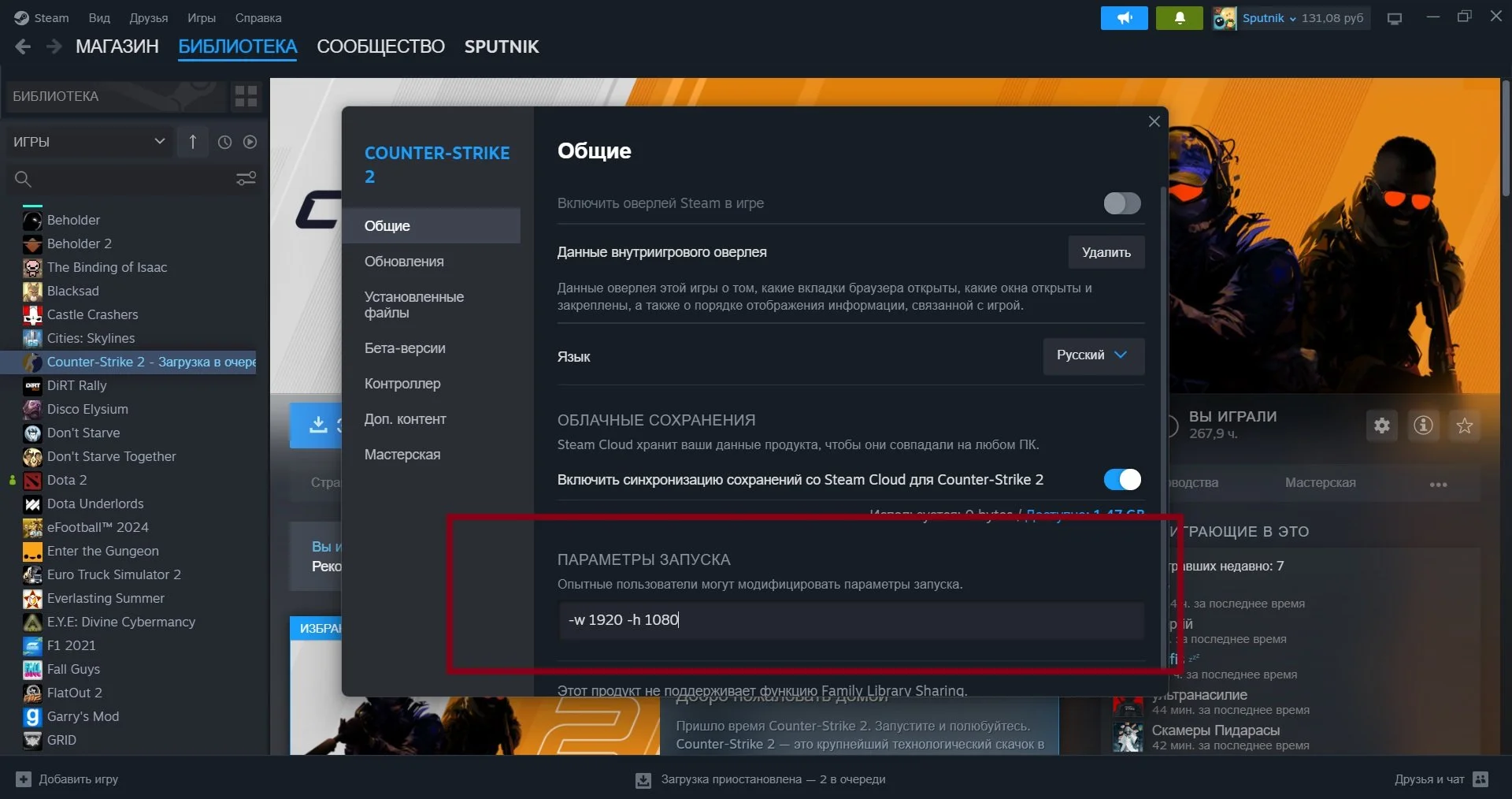This screenshot has width=1512, height=799.
Task: Open the announcements megaphone button
Action: point(1124,17)
